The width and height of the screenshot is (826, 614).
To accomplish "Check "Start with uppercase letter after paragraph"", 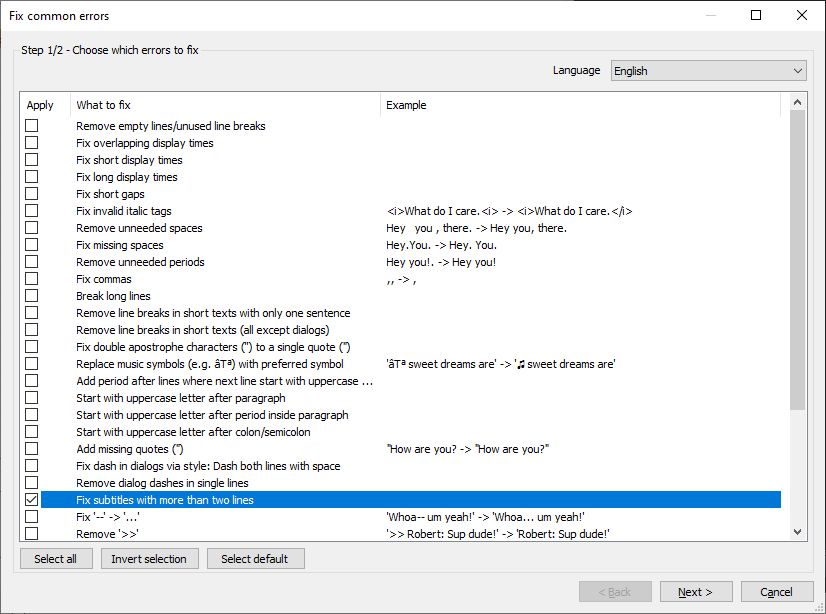I will (x=31, y=398).
